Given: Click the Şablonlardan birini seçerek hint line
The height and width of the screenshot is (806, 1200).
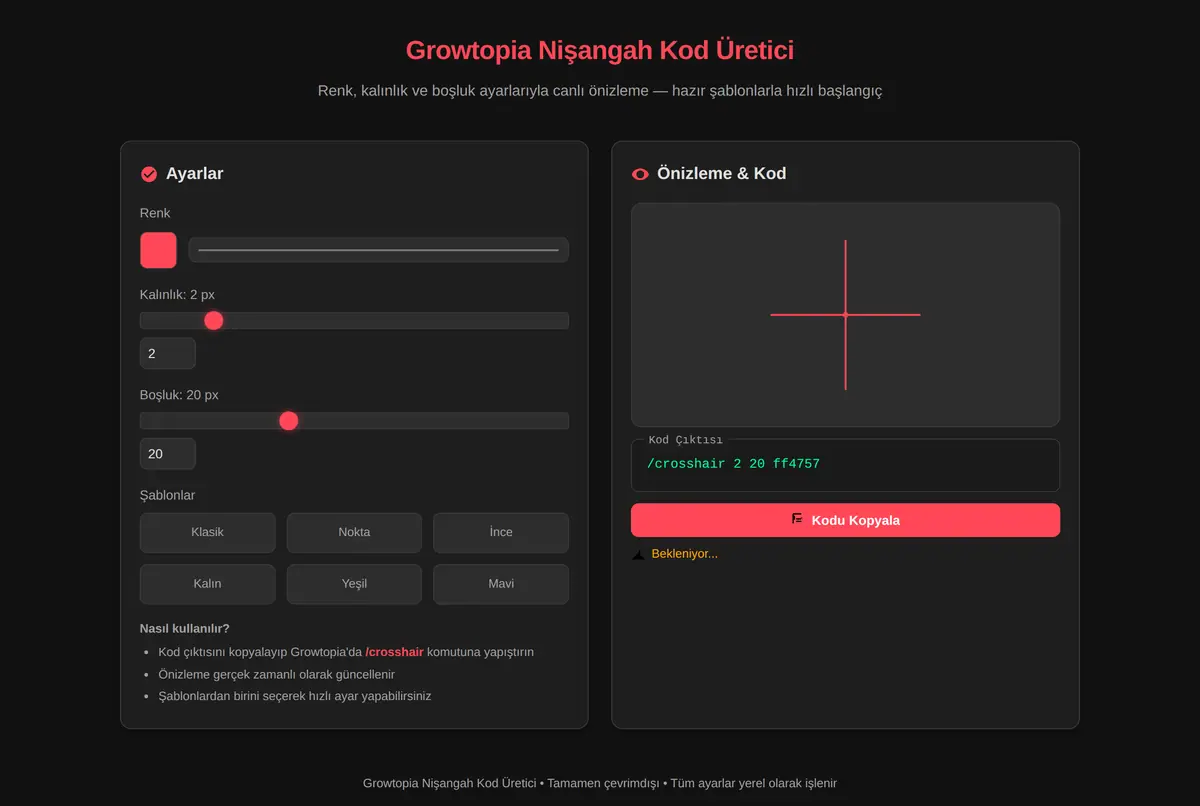Looking at the screenshot, I should (295, 696).
